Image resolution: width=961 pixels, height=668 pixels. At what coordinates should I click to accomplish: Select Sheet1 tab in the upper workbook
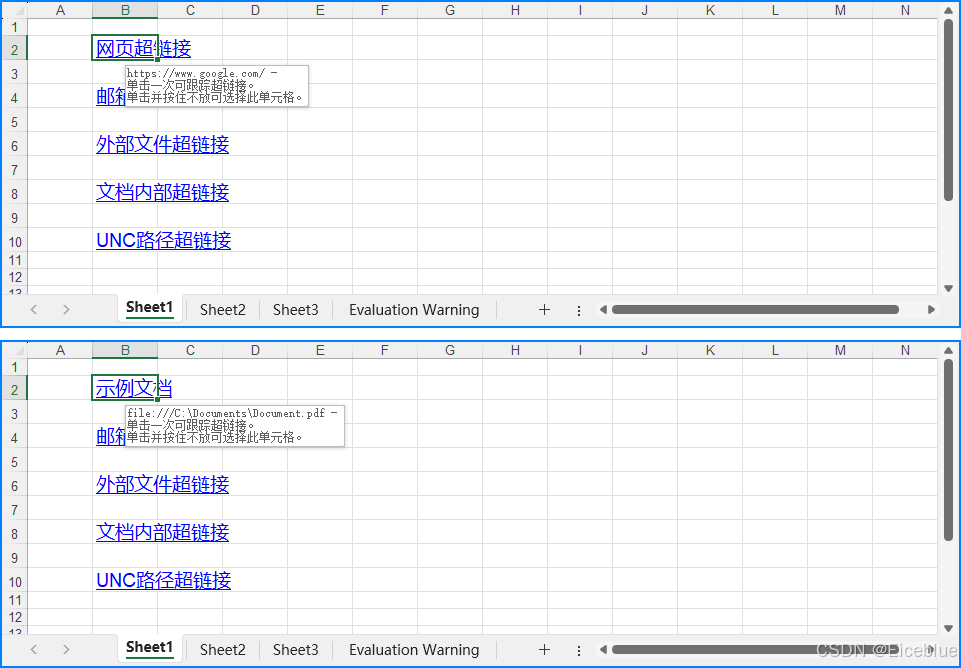tap(150, 308)
